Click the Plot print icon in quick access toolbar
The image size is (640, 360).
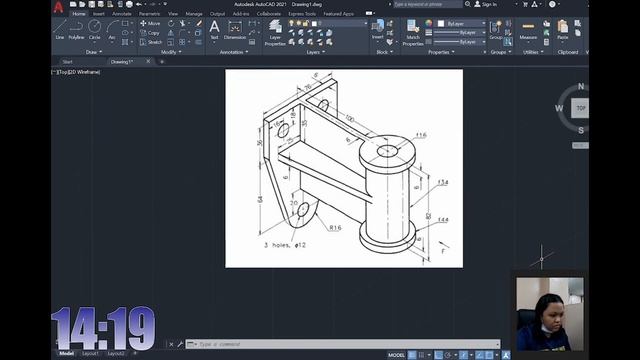click(129, 4)
